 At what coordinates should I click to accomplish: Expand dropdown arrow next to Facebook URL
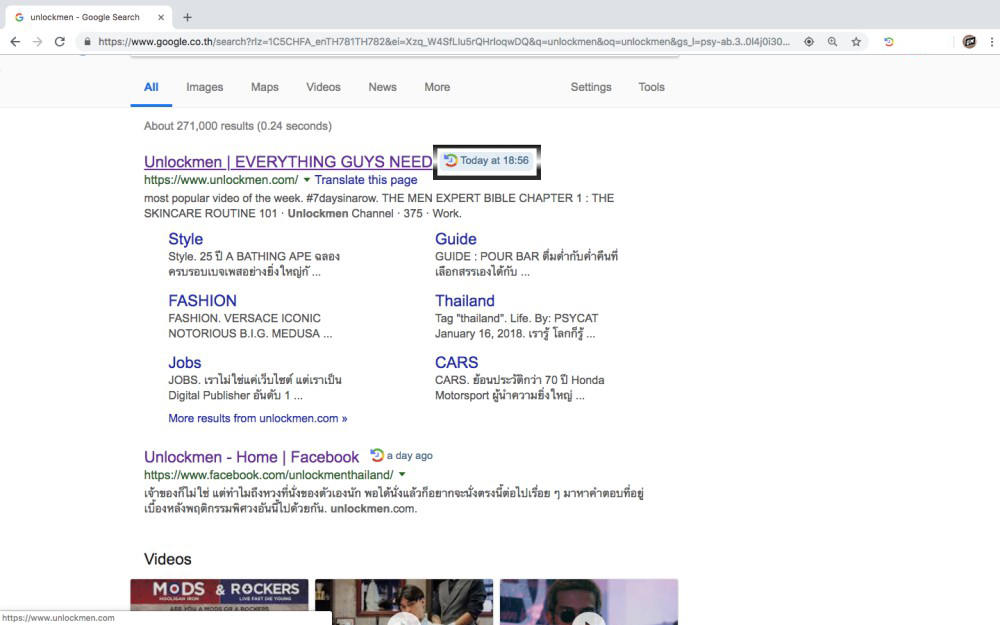tap(402, 474)
